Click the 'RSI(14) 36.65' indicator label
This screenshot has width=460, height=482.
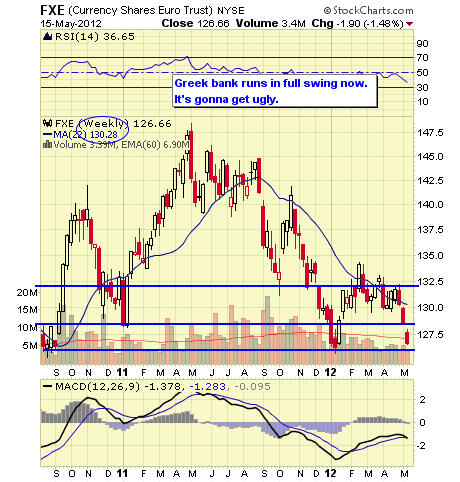click(95, 36)
